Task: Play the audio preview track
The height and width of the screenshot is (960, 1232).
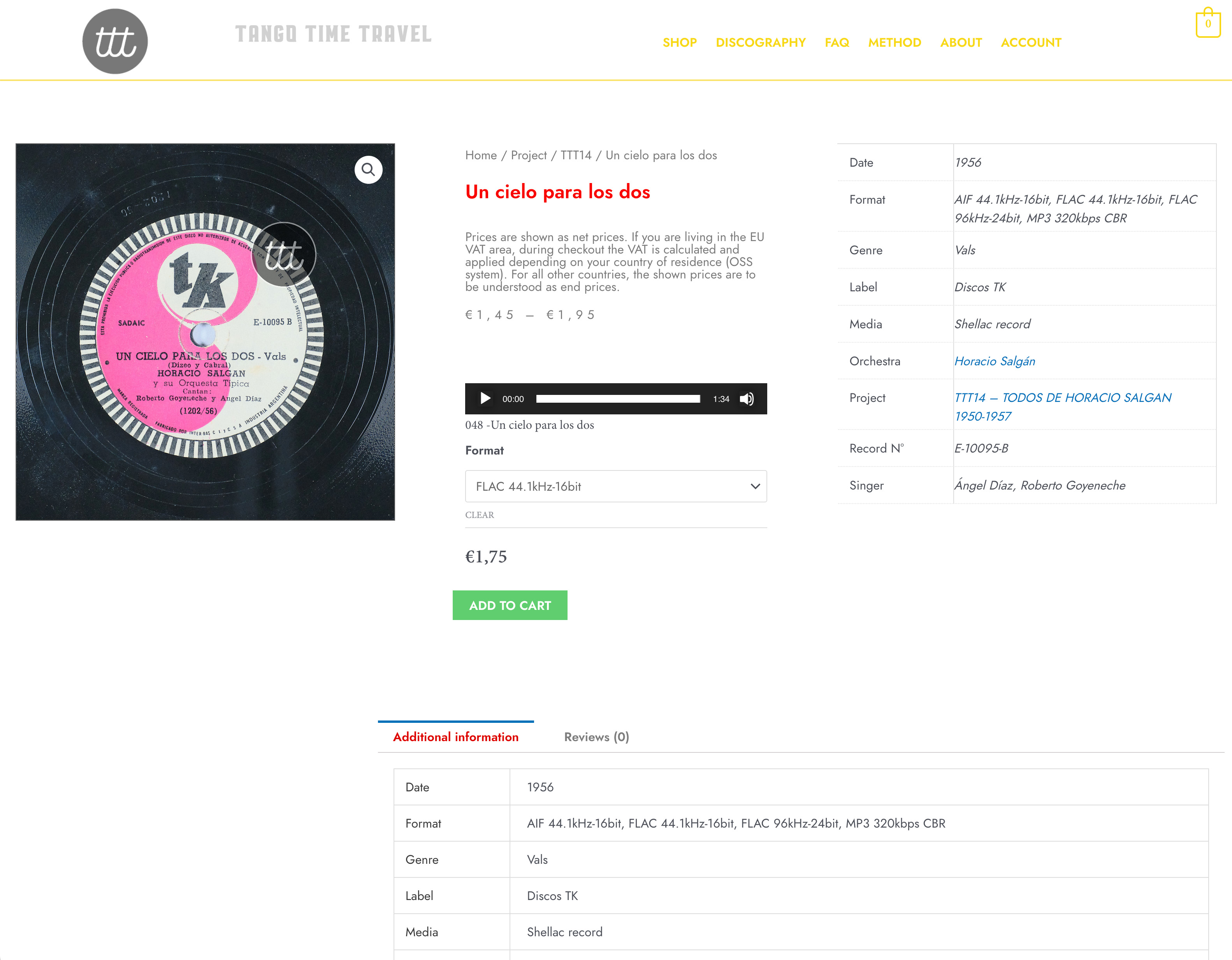Action: pos(485,398)
